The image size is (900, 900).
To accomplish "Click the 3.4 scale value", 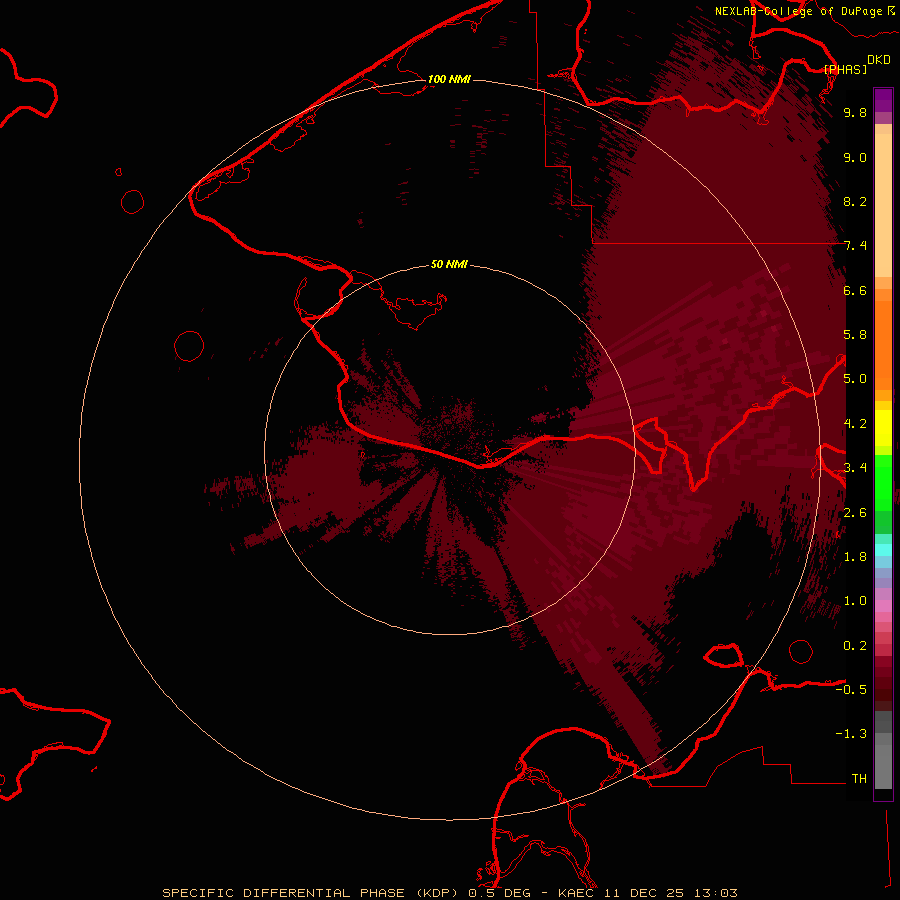I will click(x=855, y=468).
